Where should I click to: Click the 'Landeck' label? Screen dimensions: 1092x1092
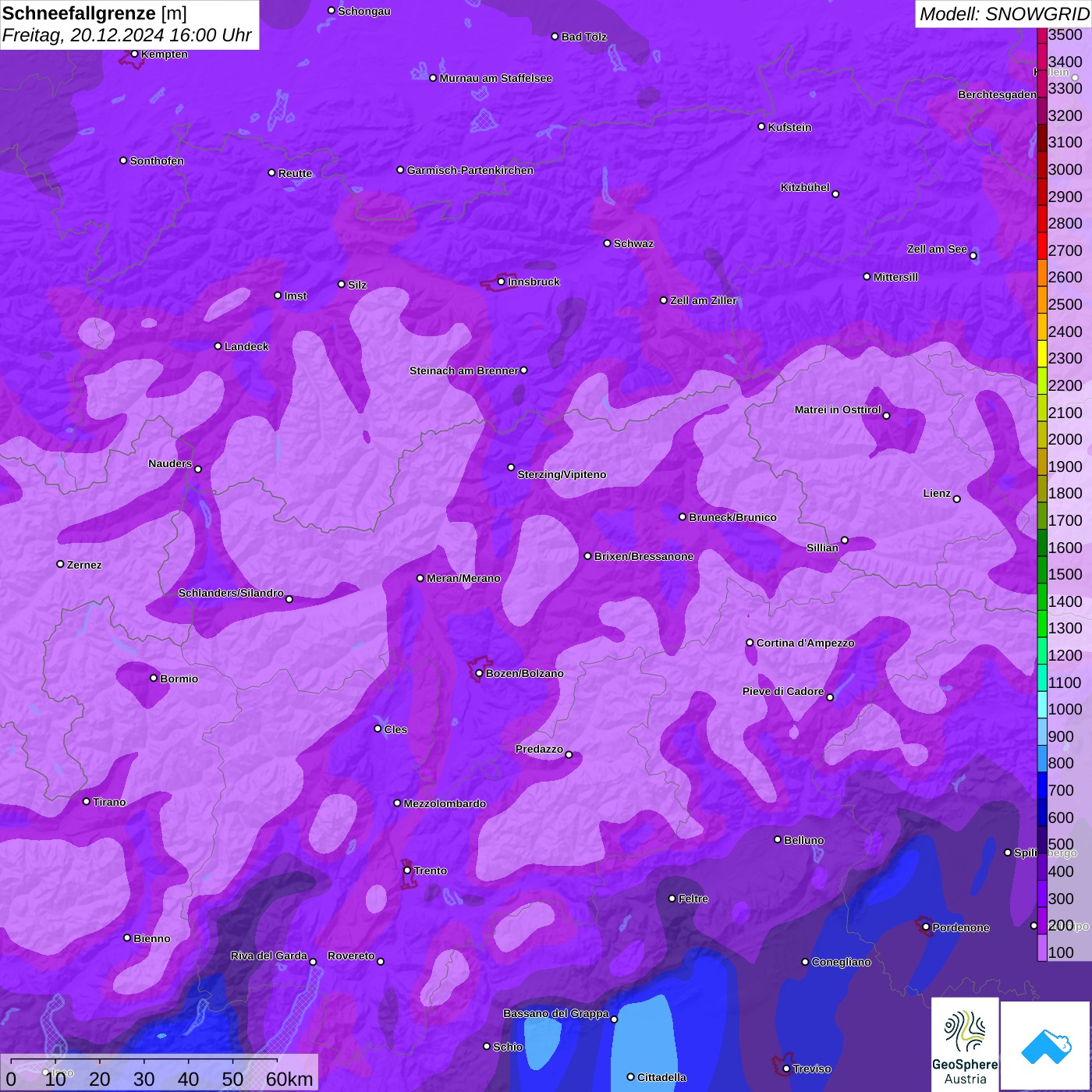(246, 346)
